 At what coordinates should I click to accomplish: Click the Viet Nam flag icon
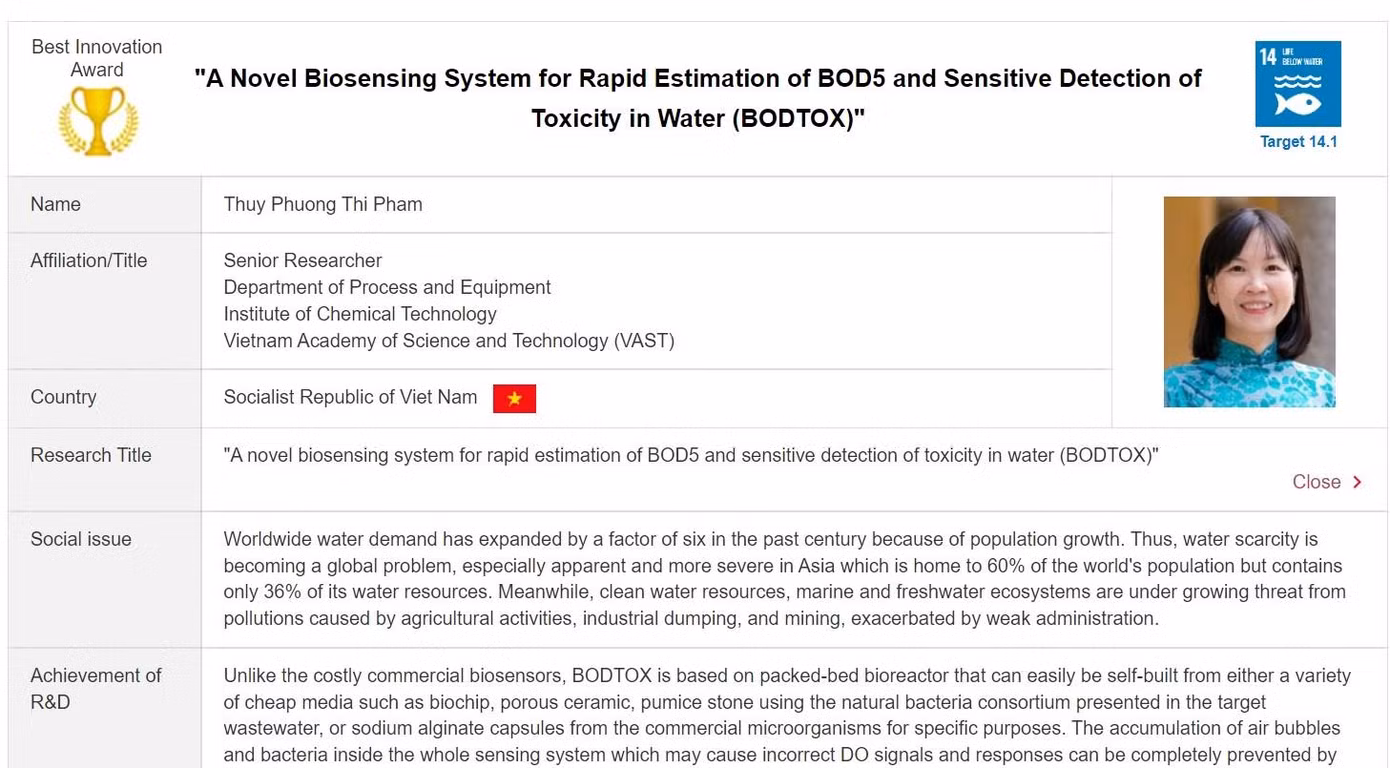pyautogui.click(x=514, y=398)
